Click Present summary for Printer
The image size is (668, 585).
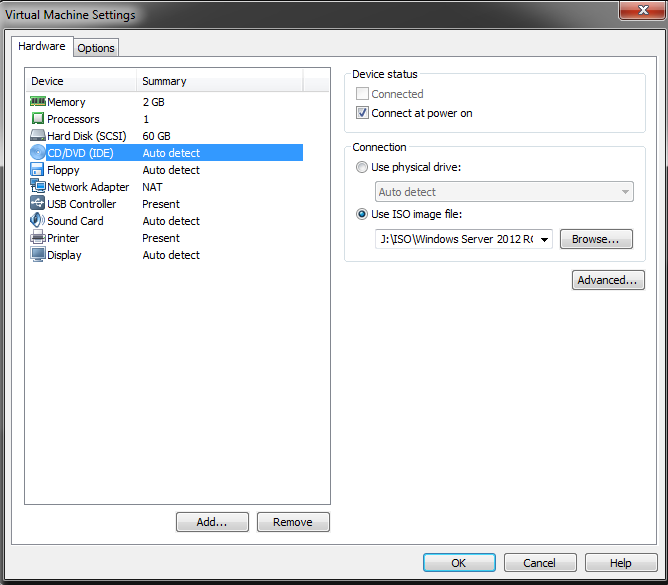coord(161,238)
